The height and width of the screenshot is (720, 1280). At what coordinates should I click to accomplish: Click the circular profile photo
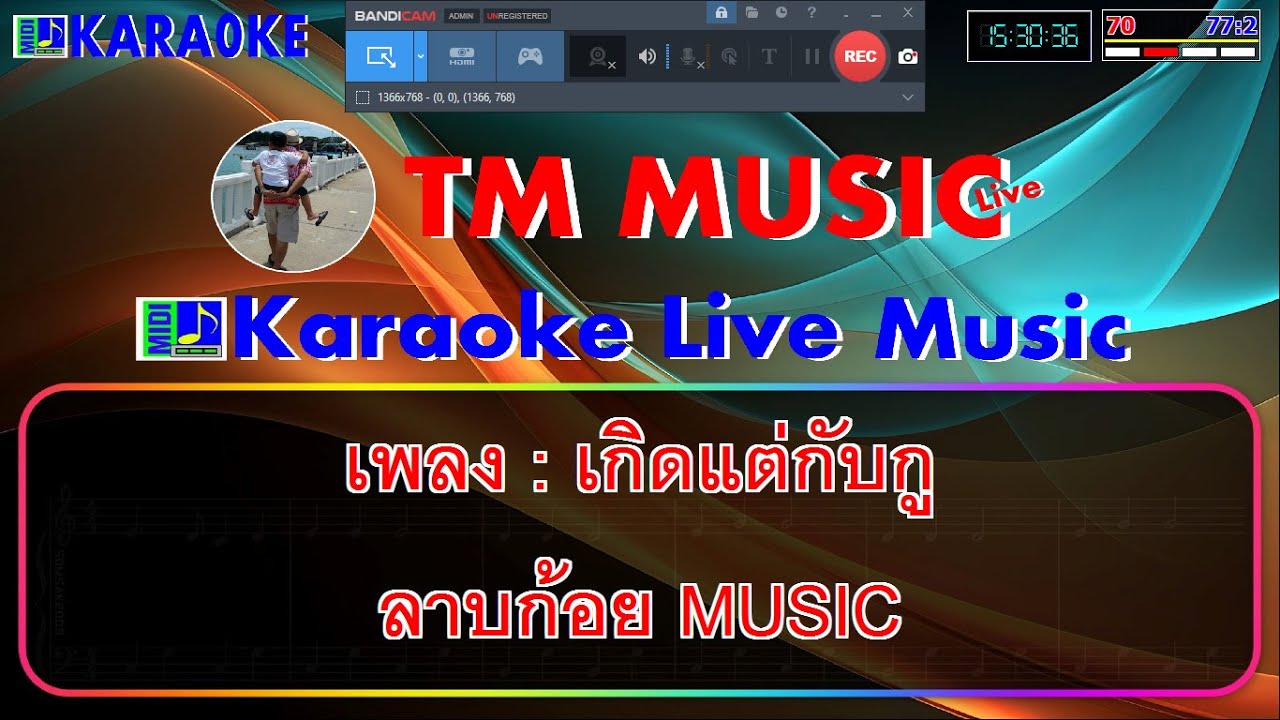coord(293,196)
